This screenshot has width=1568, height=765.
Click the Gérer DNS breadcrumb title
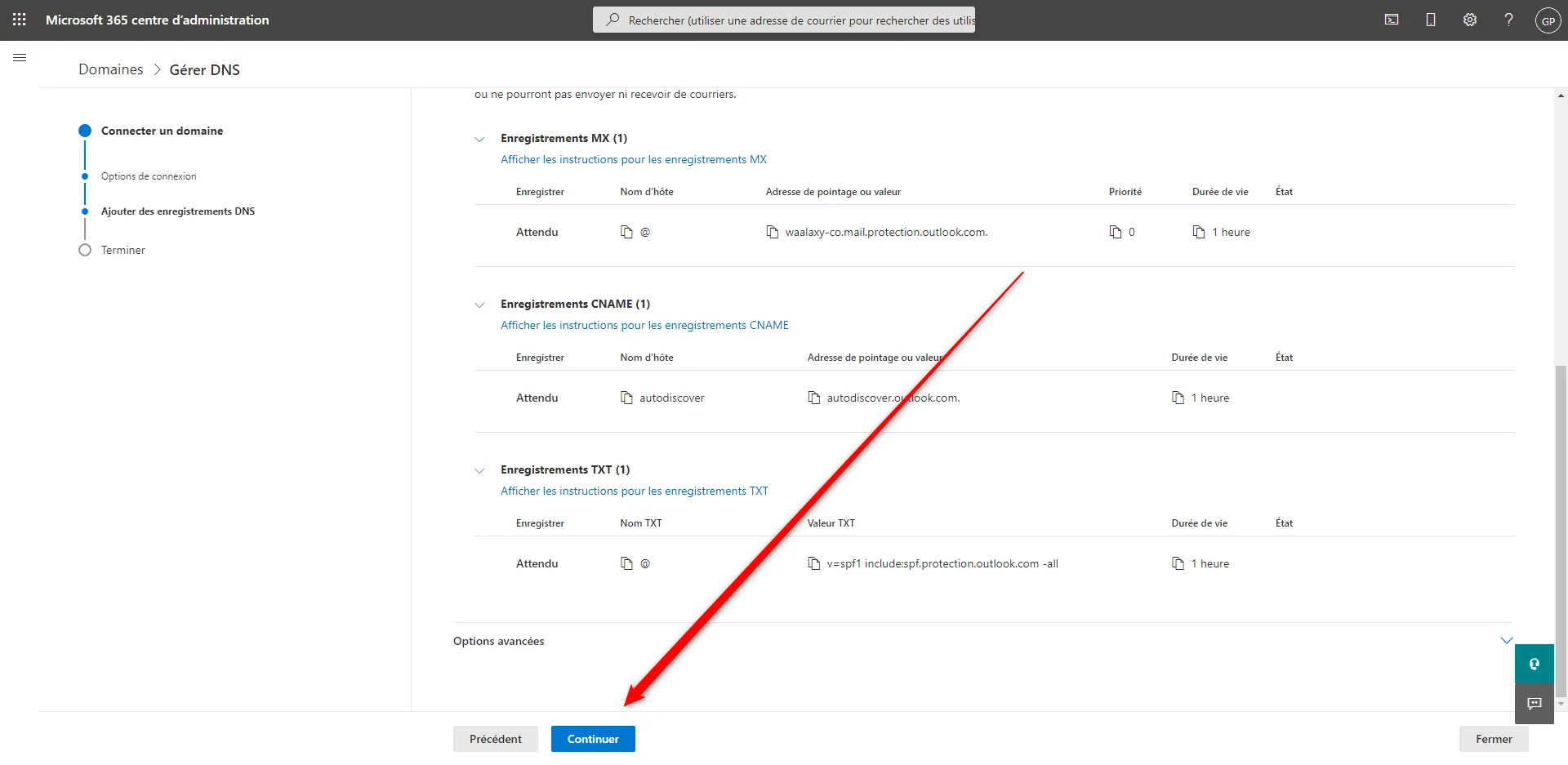(205, 69)
